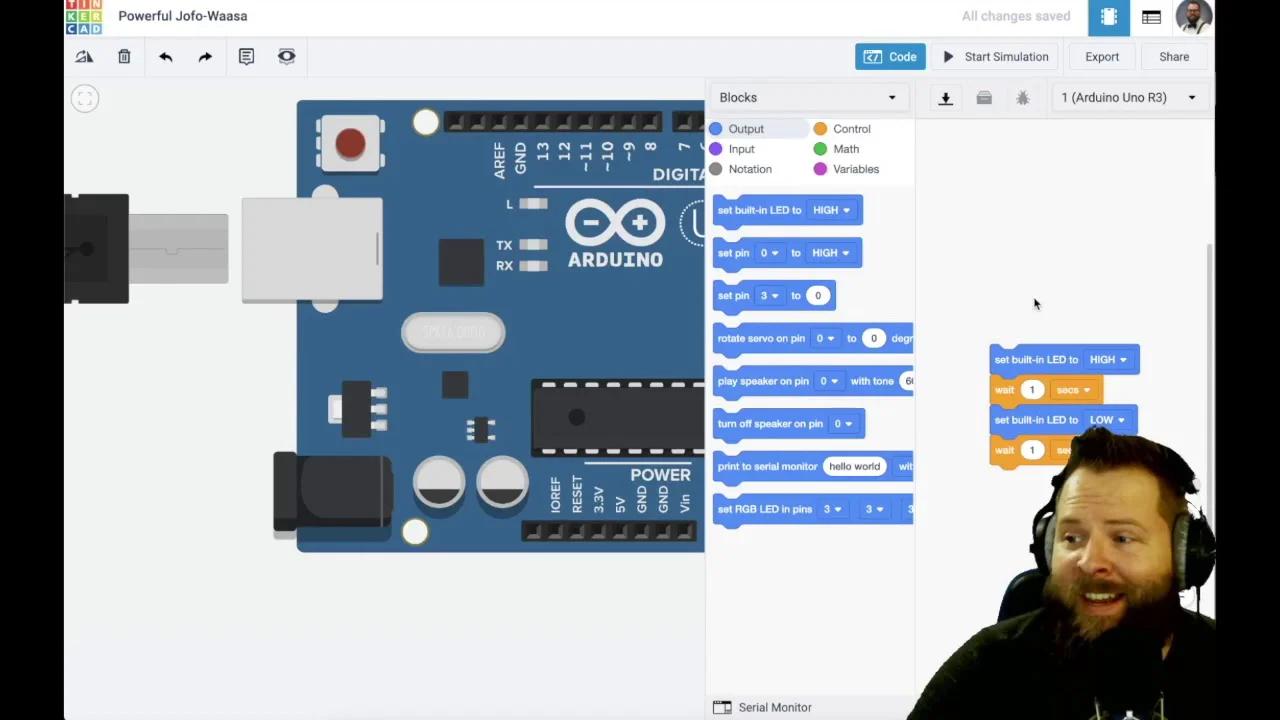The width and height of the screenshot is (1280, 720).
Task: Toggle component visibility with the eye icon
Action: tap(286, 56)
